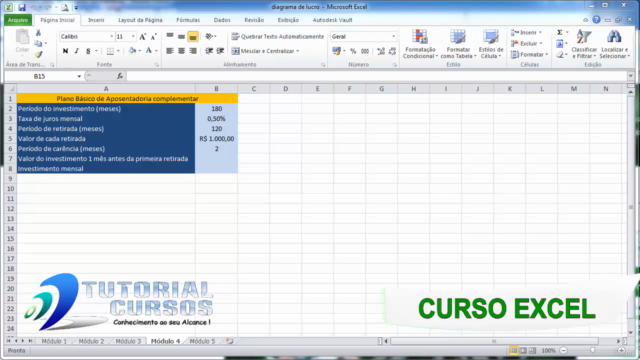Toggle Underline (S) formatting

tap(88, 51)
